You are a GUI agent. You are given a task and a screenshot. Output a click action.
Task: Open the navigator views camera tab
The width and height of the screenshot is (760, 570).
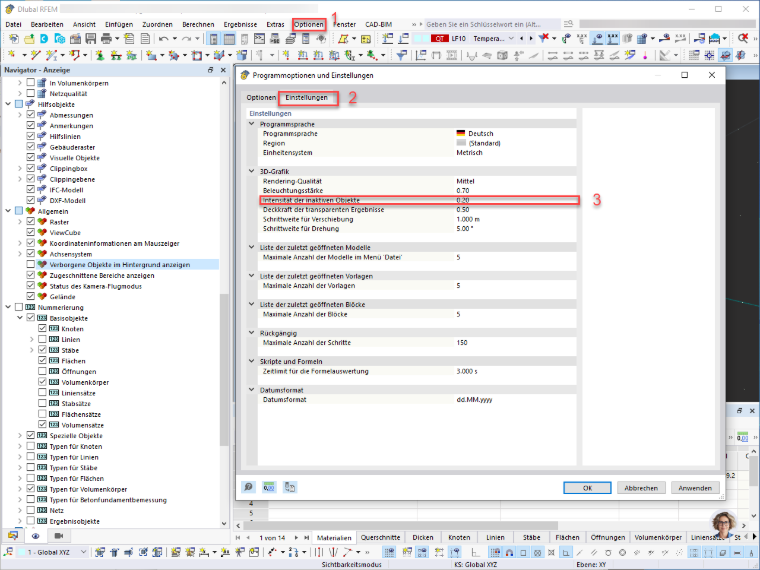point(59,536)
